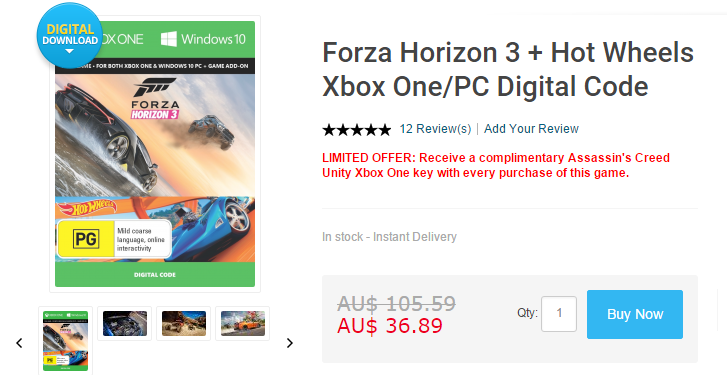
Task: Click Add Your Review link
Action: coord(531,129)
